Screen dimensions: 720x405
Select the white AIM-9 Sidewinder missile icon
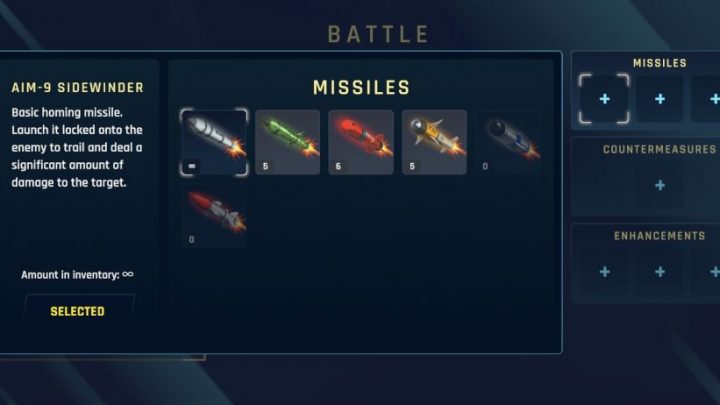click(214, 142)
